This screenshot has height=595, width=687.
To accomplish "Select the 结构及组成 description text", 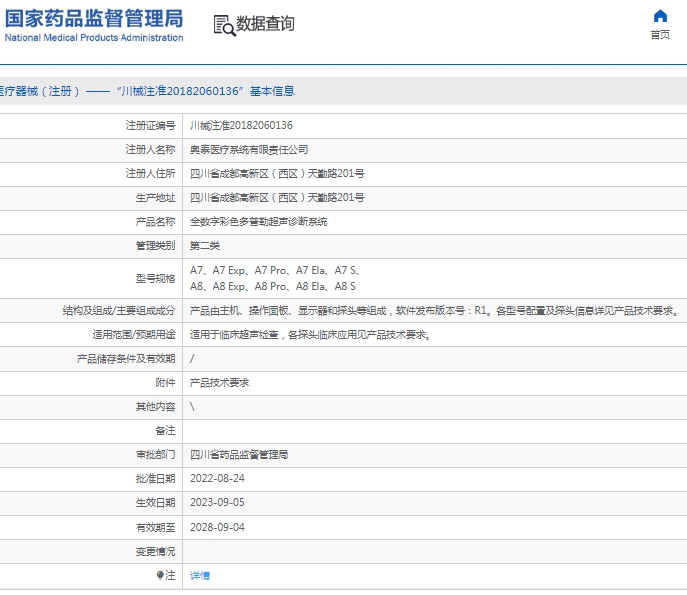I will coord(435,311).
